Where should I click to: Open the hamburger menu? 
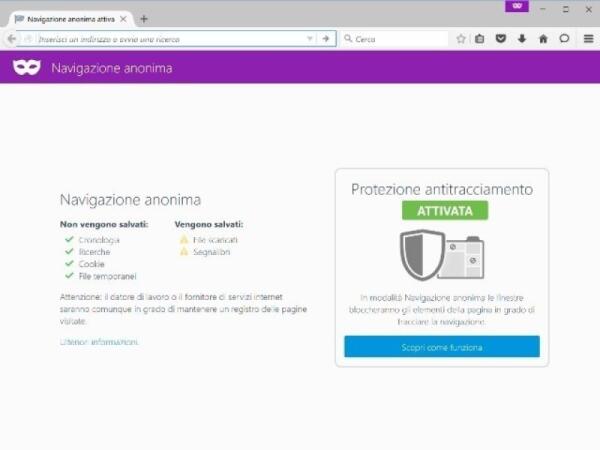pyautogui.click(x=589, y=39)
